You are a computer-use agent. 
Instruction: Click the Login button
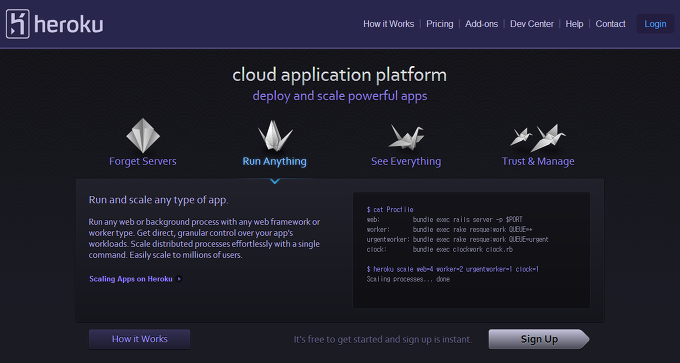(x=655, y=24)
